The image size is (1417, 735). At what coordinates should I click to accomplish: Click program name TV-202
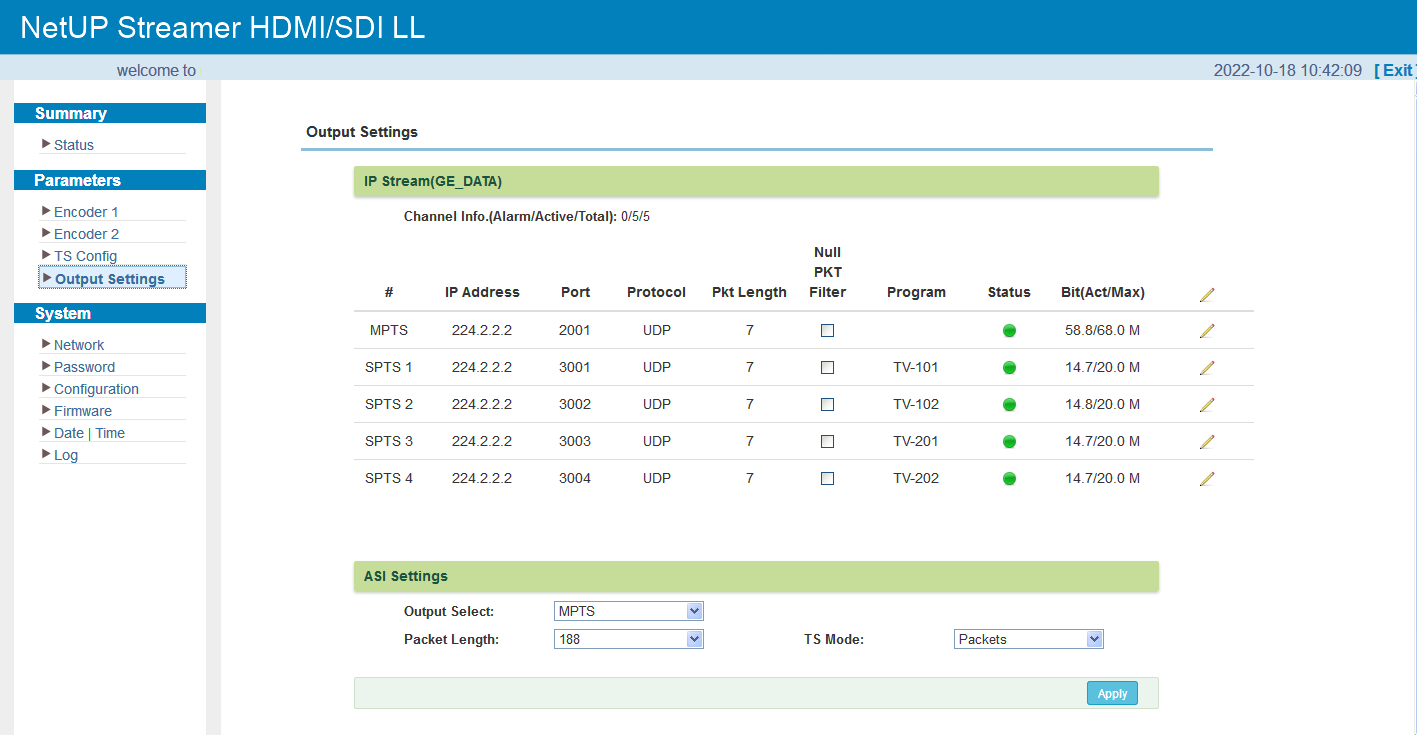click(916, 479)
